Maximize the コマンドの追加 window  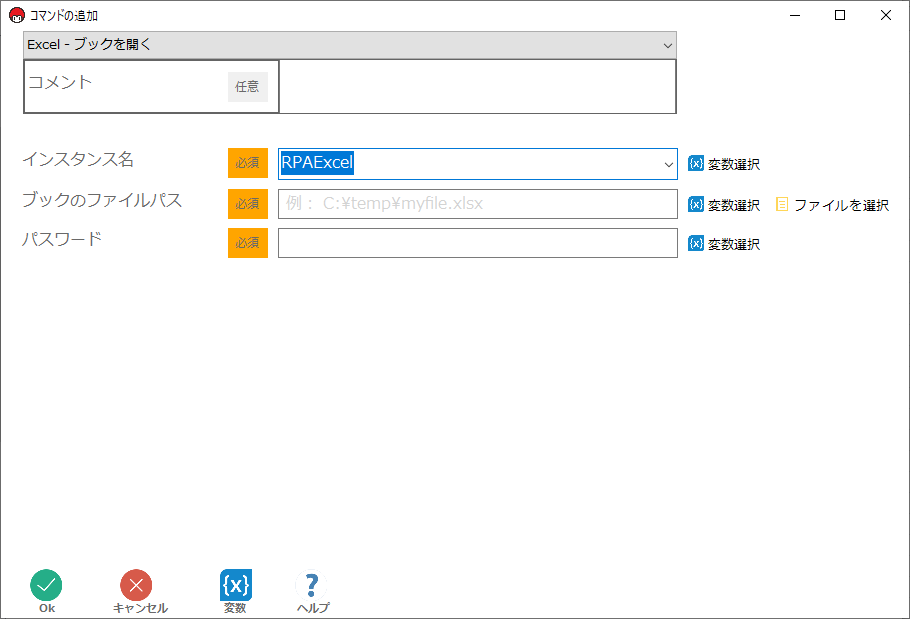tap(840, 15)
